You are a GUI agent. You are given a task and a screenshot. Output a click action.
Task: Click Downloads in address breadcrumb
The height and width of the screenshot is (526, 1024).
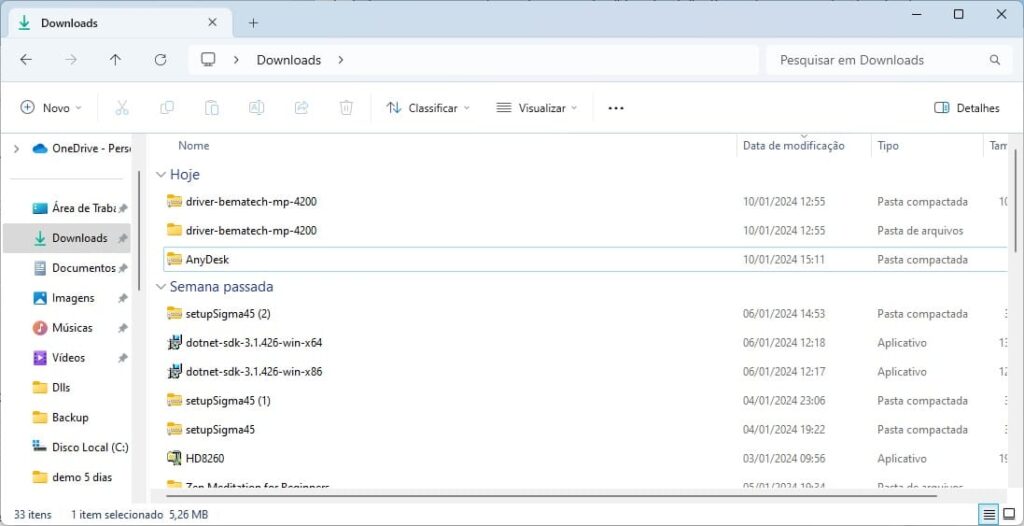289,60
